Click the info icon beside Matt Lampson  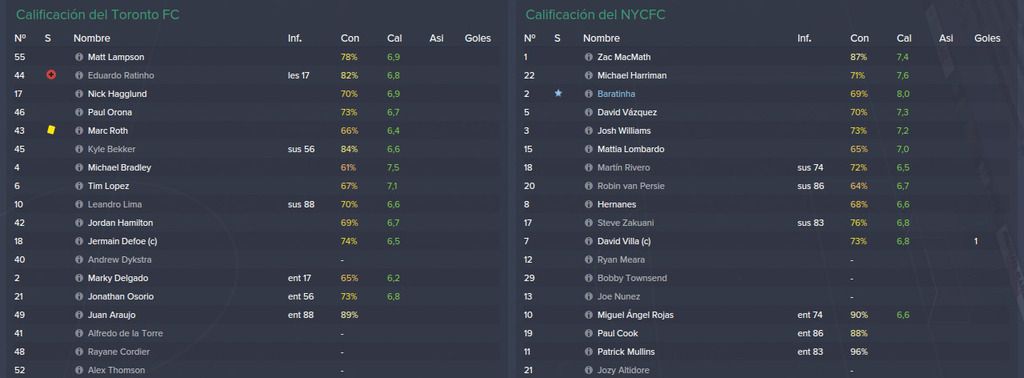click(x=79, y=57)
